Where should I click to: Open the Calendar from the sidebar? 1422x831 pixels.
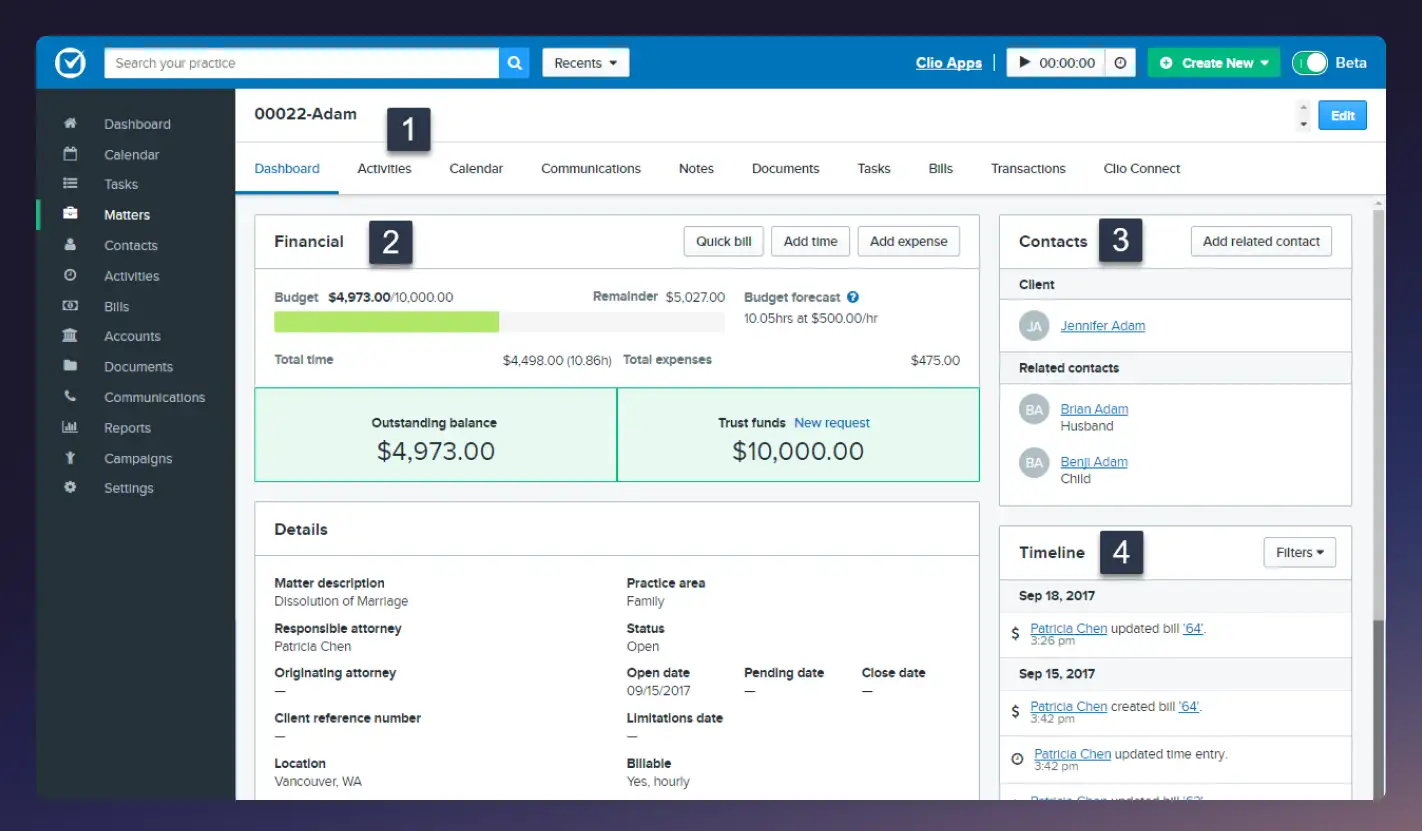click(131, 154)
